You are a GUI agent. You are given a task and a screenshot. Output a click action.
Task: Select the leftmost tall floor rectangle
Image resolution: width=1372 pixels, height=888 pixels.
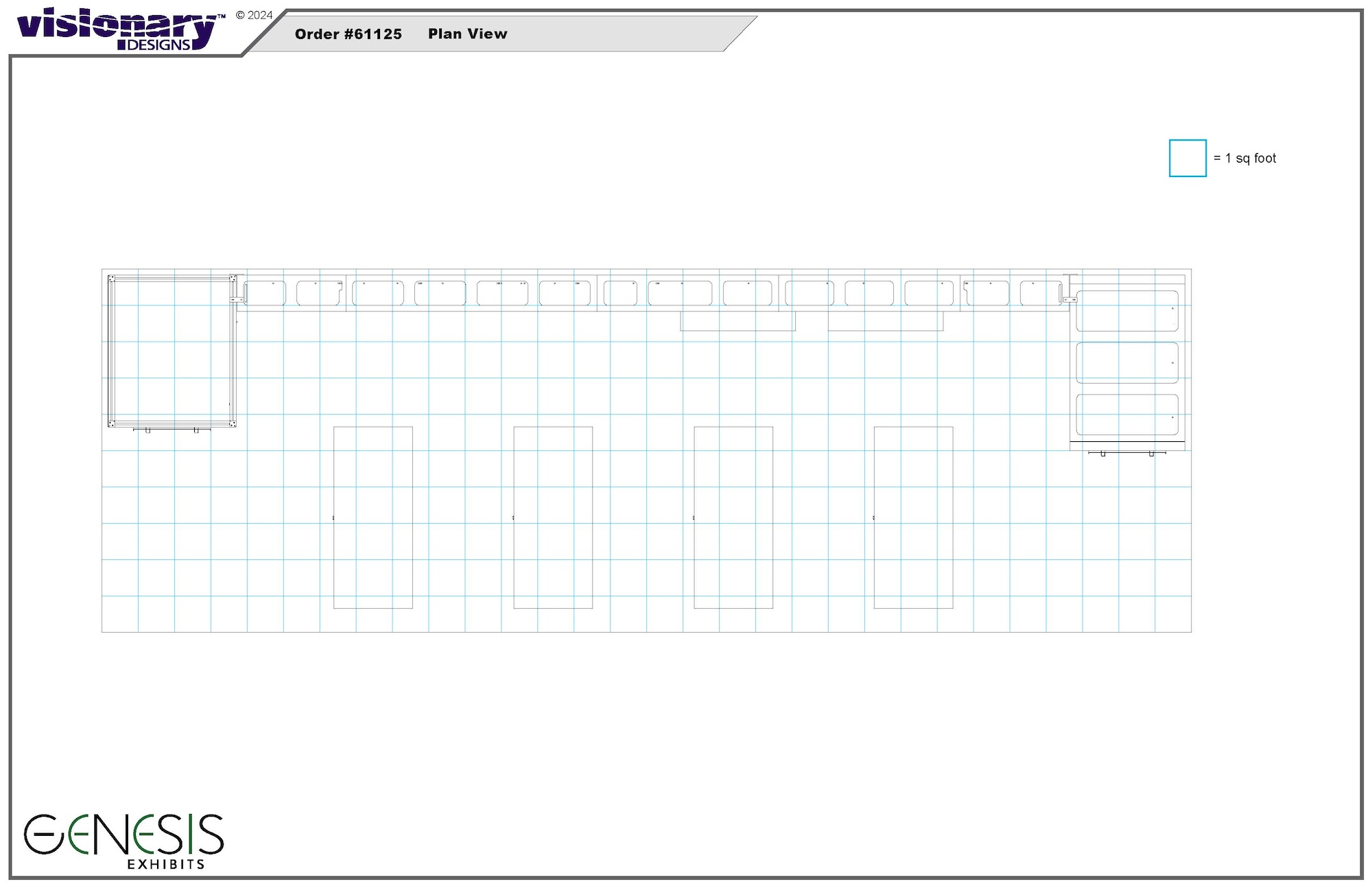pyautogui.click(x=373, y=517)
